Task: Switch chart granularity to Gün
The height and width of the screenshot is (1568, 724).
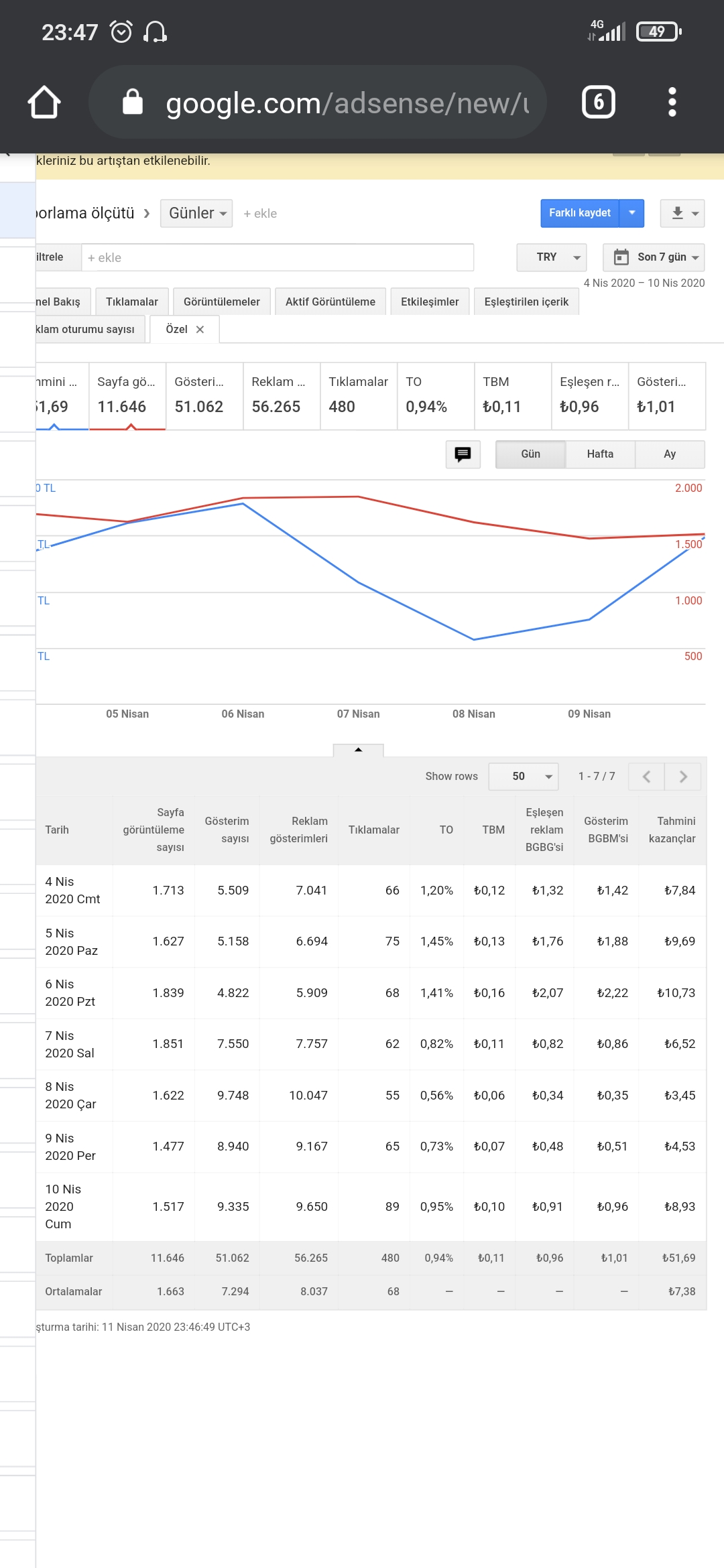Action: pyautogui.click(x=530, y=454)
